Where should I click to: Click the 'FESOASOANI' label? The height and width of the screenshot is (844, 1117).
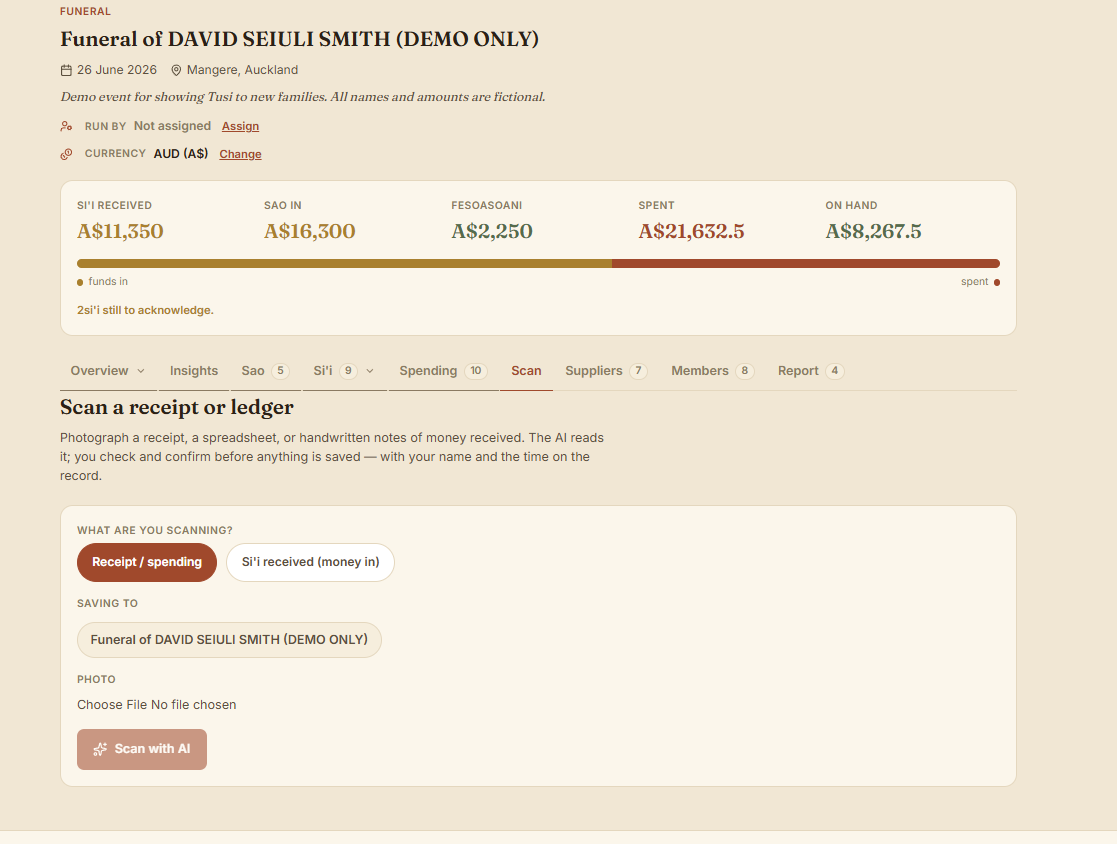pos(487,205)
